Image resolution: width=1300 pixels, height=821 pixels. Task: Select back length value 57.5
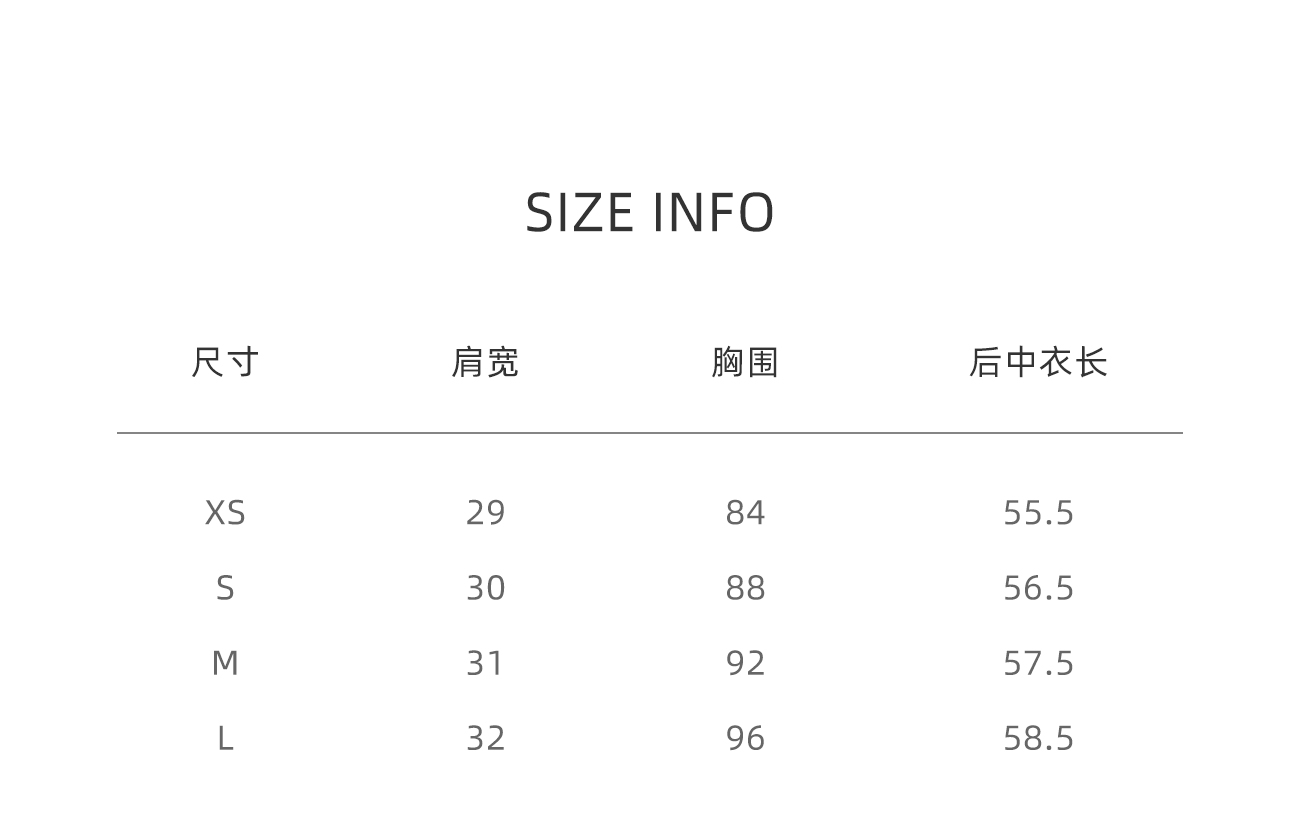pyautogui.click(x=1038, y=663)
